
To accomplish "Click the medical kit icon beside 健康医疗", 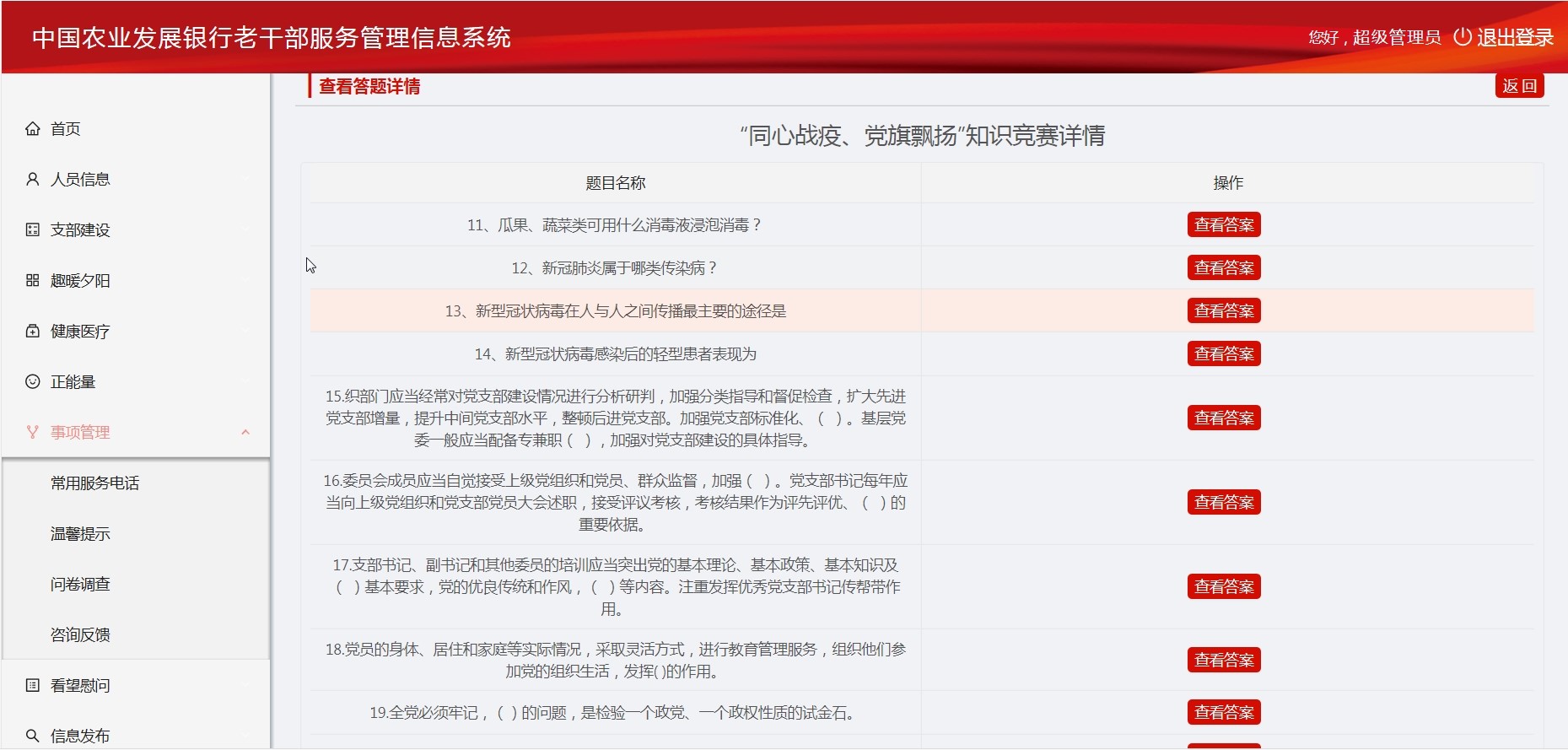I will (x=33, y=331).
